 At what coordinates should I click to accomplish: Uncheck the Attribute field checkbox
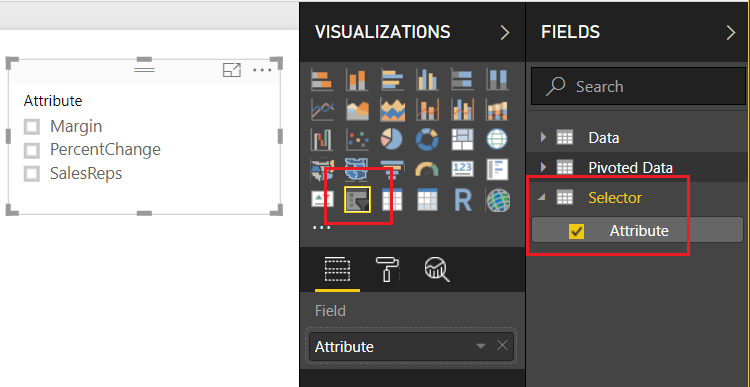576,231
